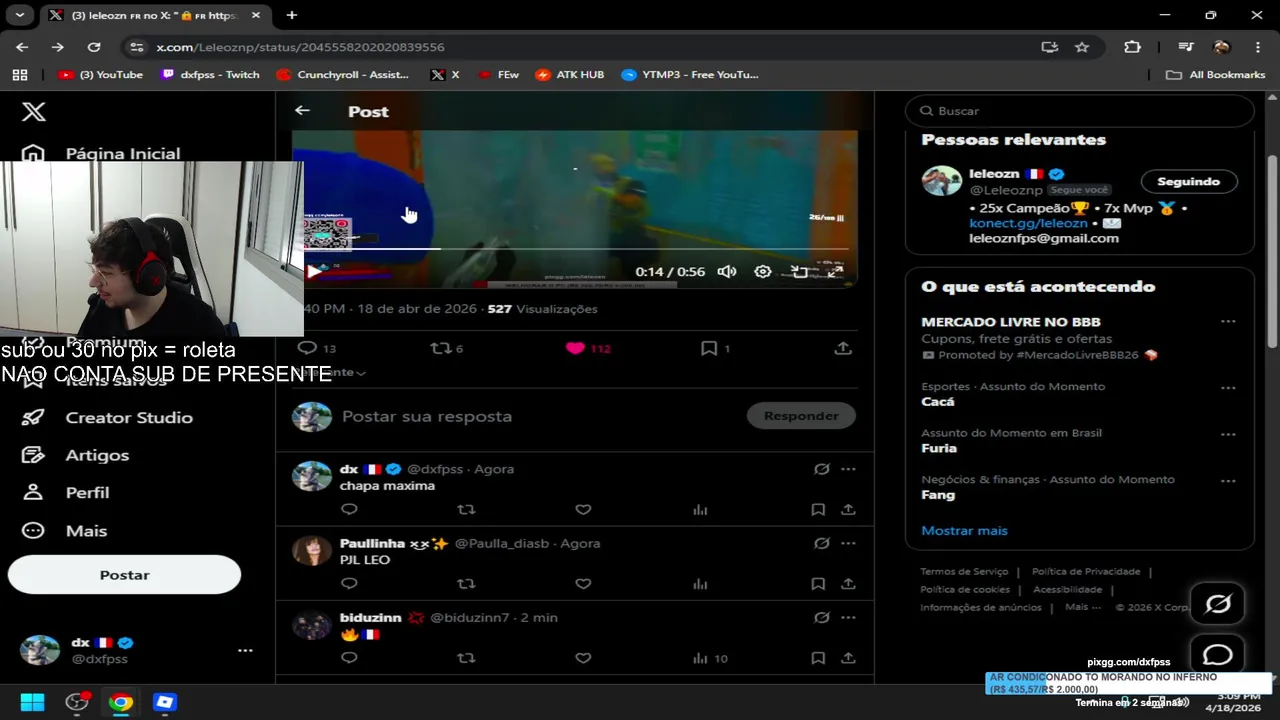Open floating Grok button

point(1217,604)
